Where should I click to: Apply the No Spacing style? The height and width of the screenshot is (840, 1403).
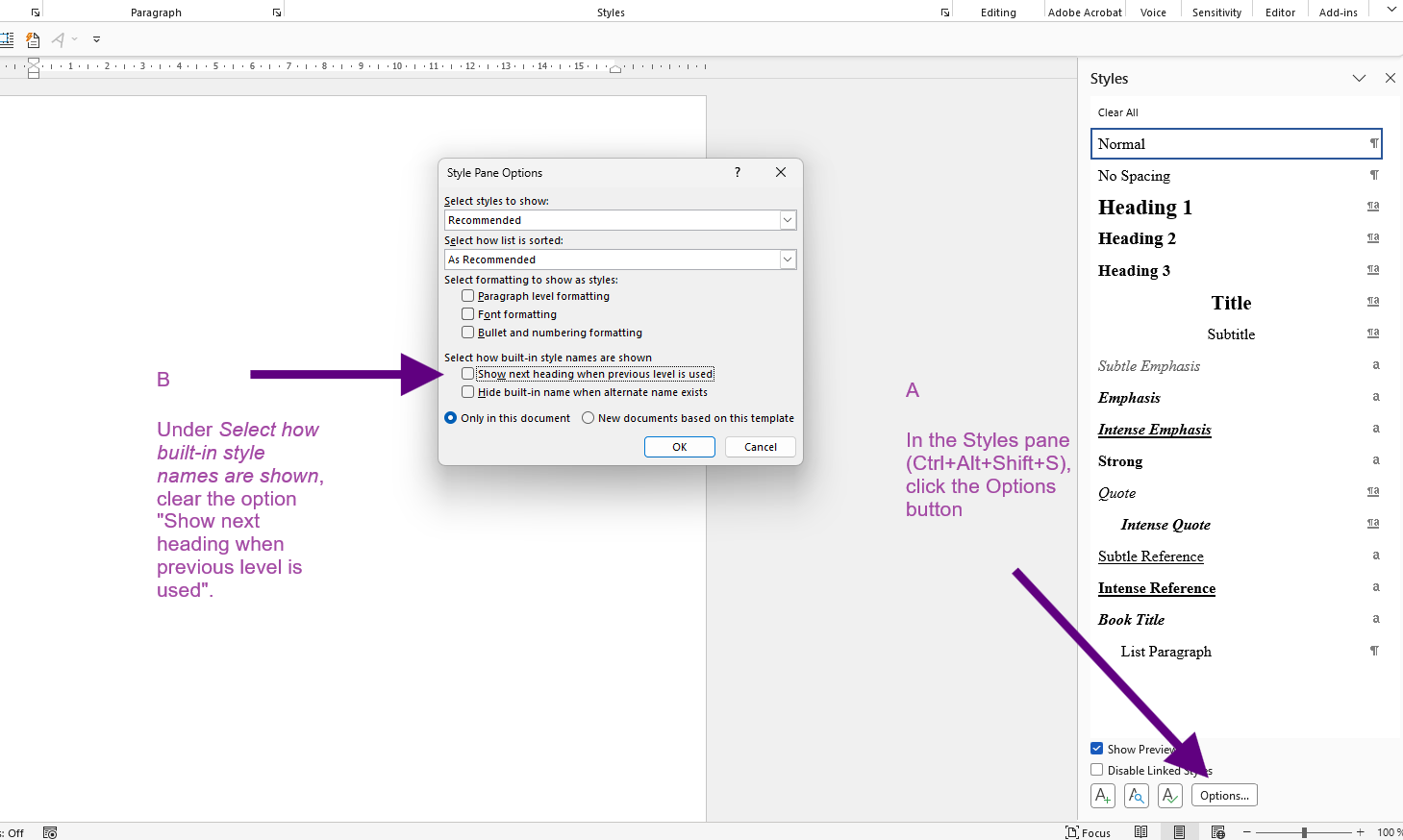pos(1237,175)
